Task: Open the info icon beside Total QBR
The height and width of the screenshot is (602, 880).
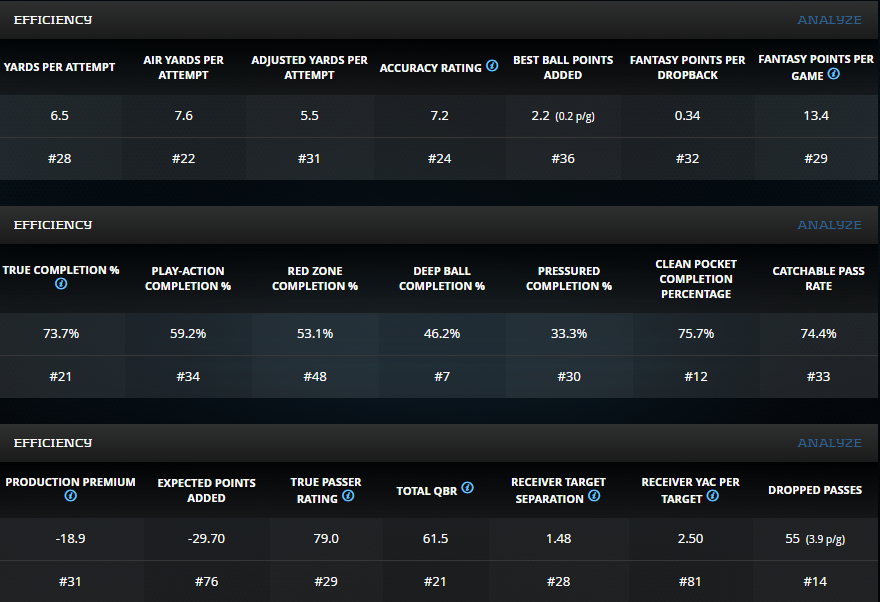Action: 467,489
